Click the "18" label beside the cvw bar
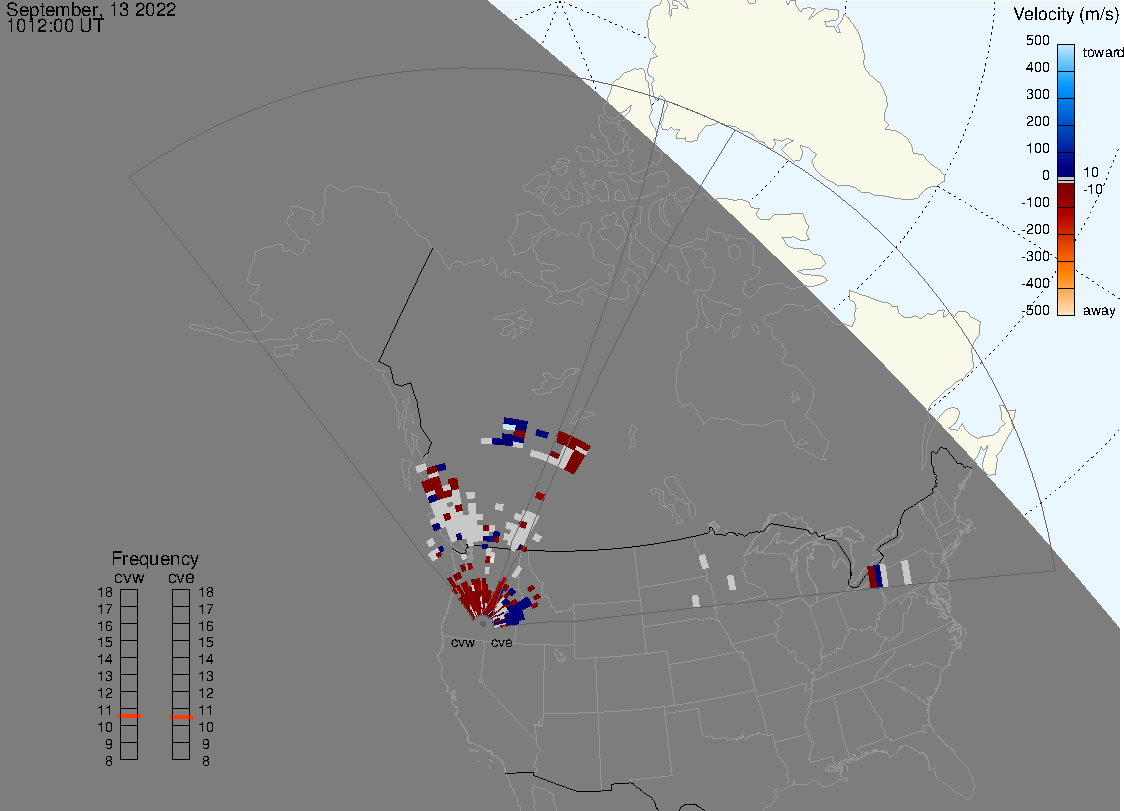Viewport: 1124px width, 811px height. point(105,592)
